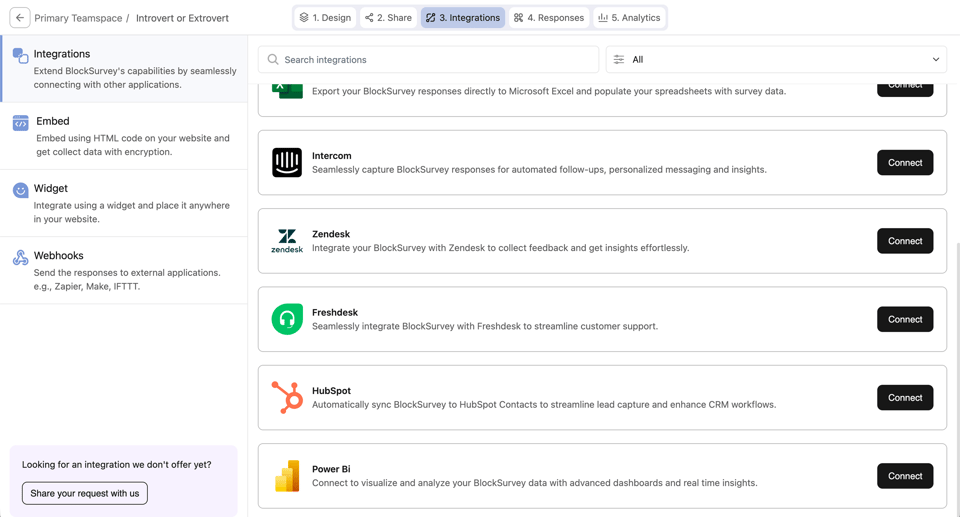Screen dimensions: 960x517
Task: Click the HubSpot Contacts sync description
Action: point(544,404)
